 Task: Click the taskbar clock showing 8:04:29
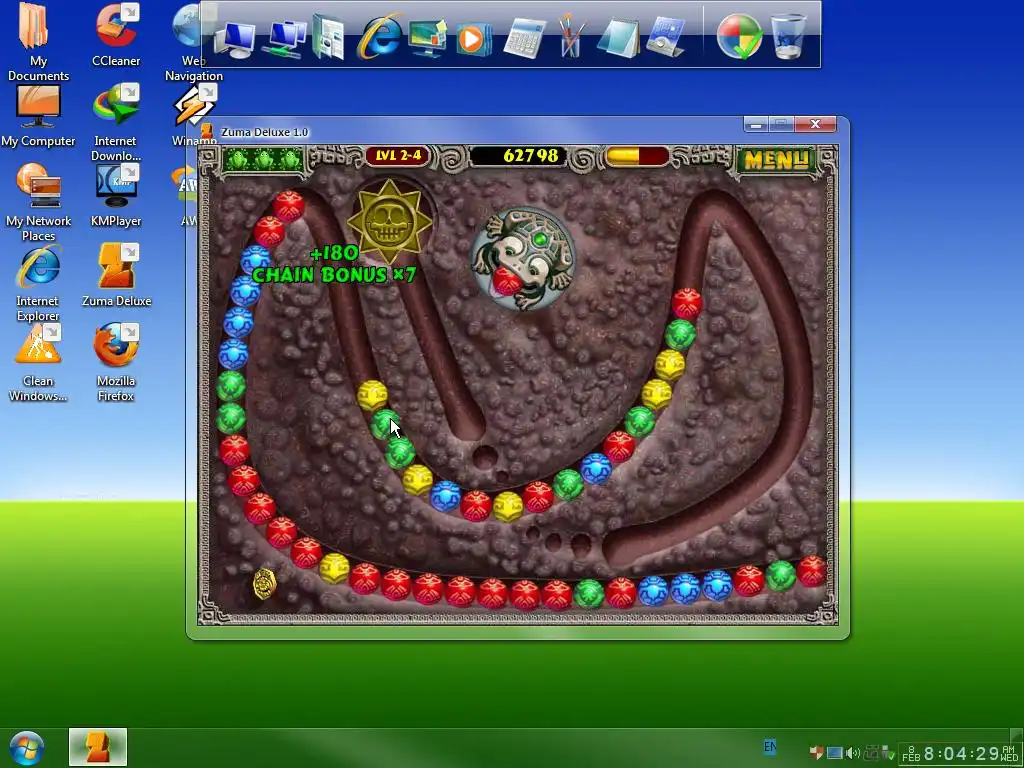(x=961, y=754)
